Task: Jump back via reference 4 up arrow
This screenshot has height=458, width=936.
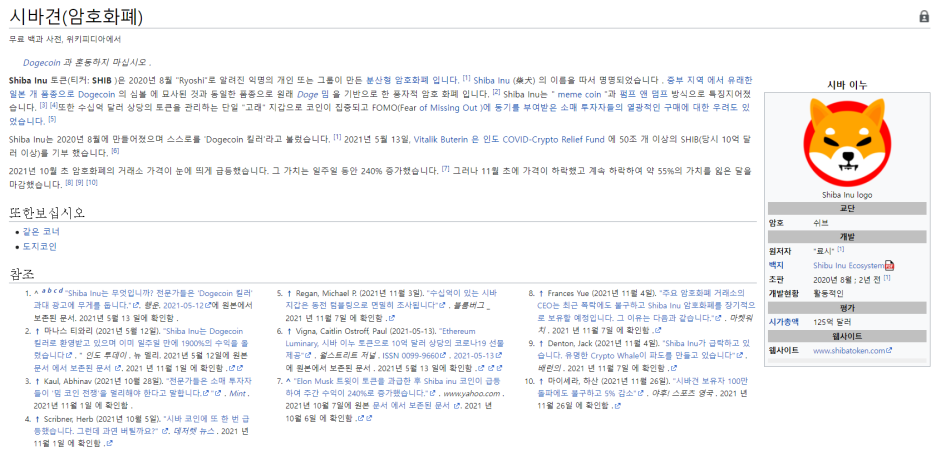Action: (38, 419)
